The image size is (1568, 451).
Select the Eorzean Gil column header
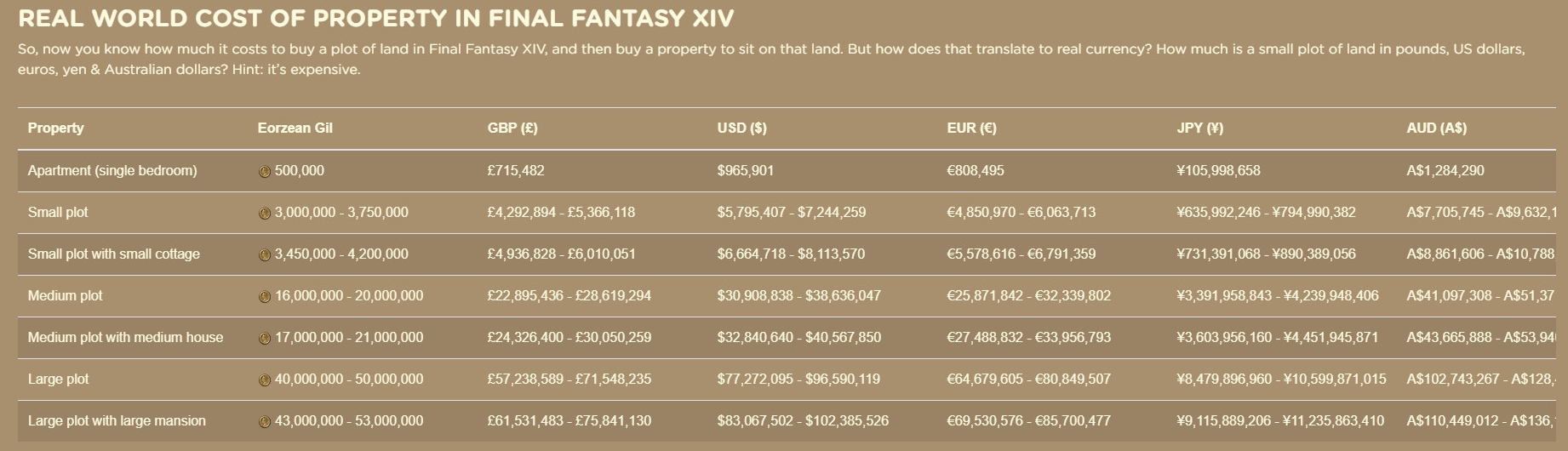(x=295, y=128)
